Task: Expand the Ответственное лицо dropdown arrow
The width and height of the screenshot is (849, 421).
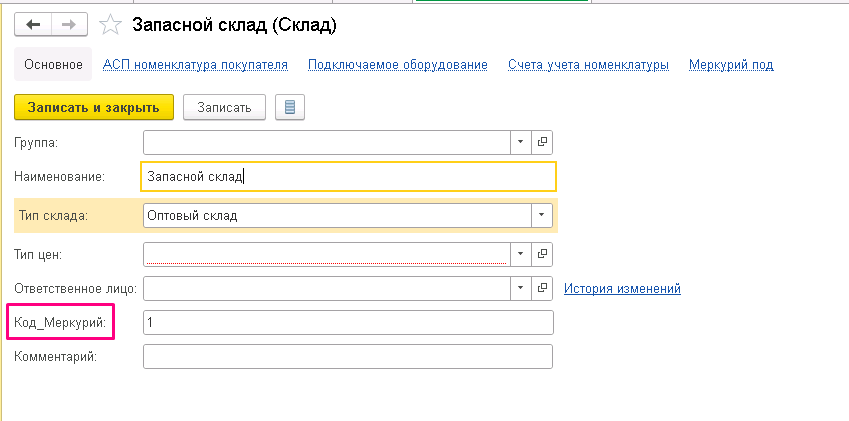Action: (520, 288)
